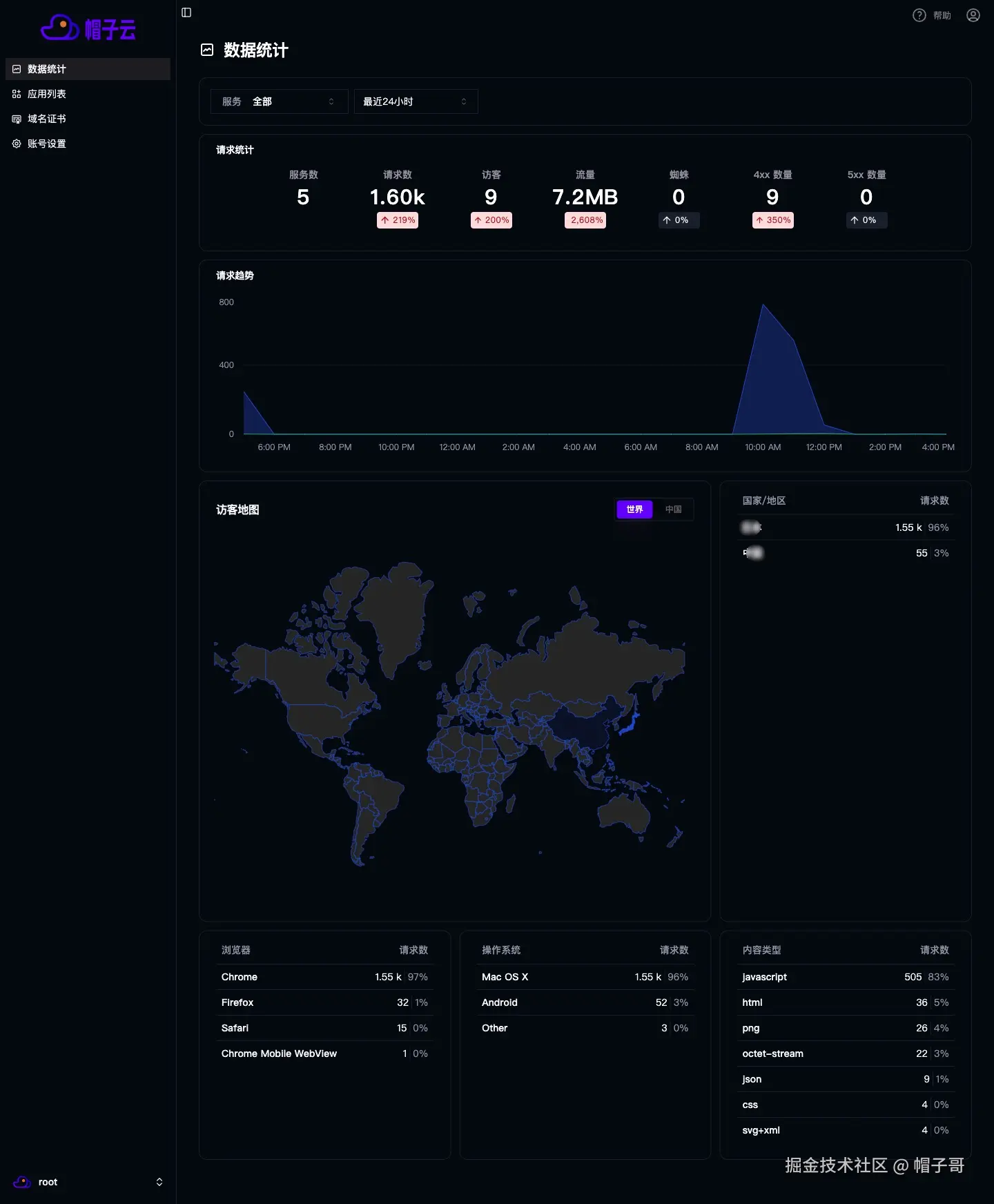Click the 域名证书 certificate icon
The height and width of the screenshot is (1204, 994).
click(17, 119)
